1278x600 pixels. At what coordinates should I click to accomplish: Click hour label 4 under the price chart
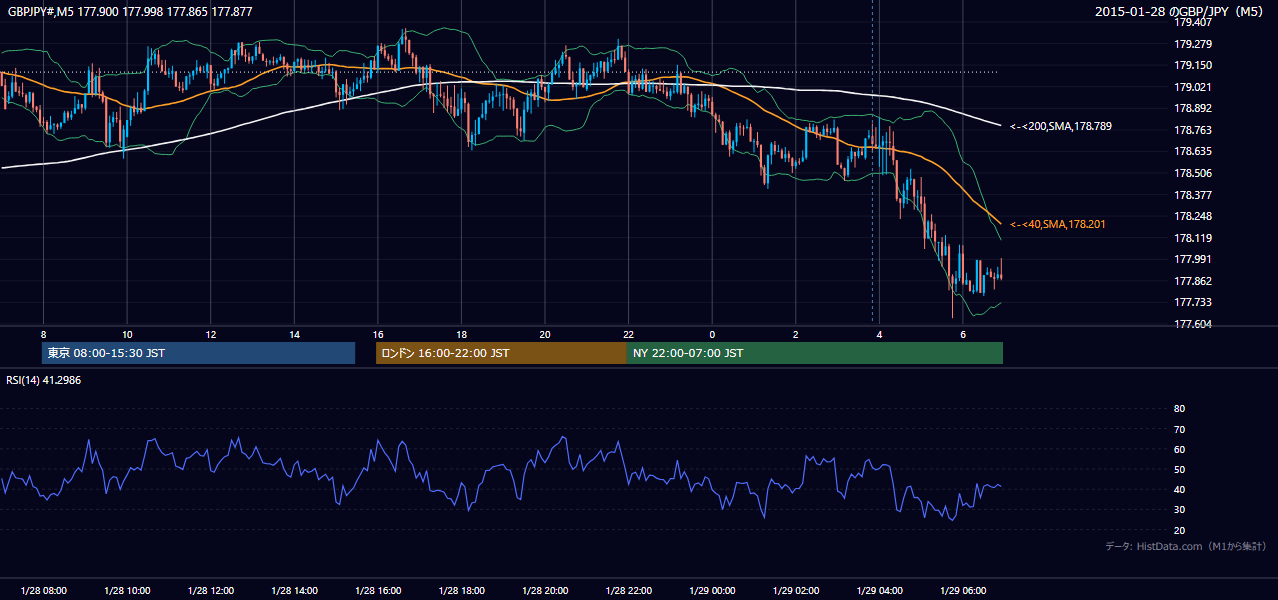click(879, 333)
